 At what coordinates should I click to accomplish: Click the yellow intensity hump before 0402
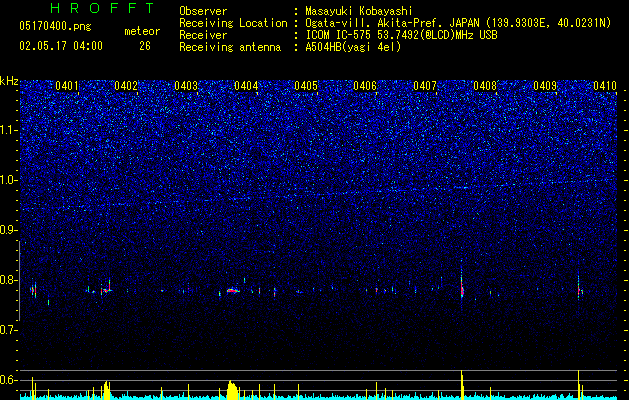[x=106, y=390]
